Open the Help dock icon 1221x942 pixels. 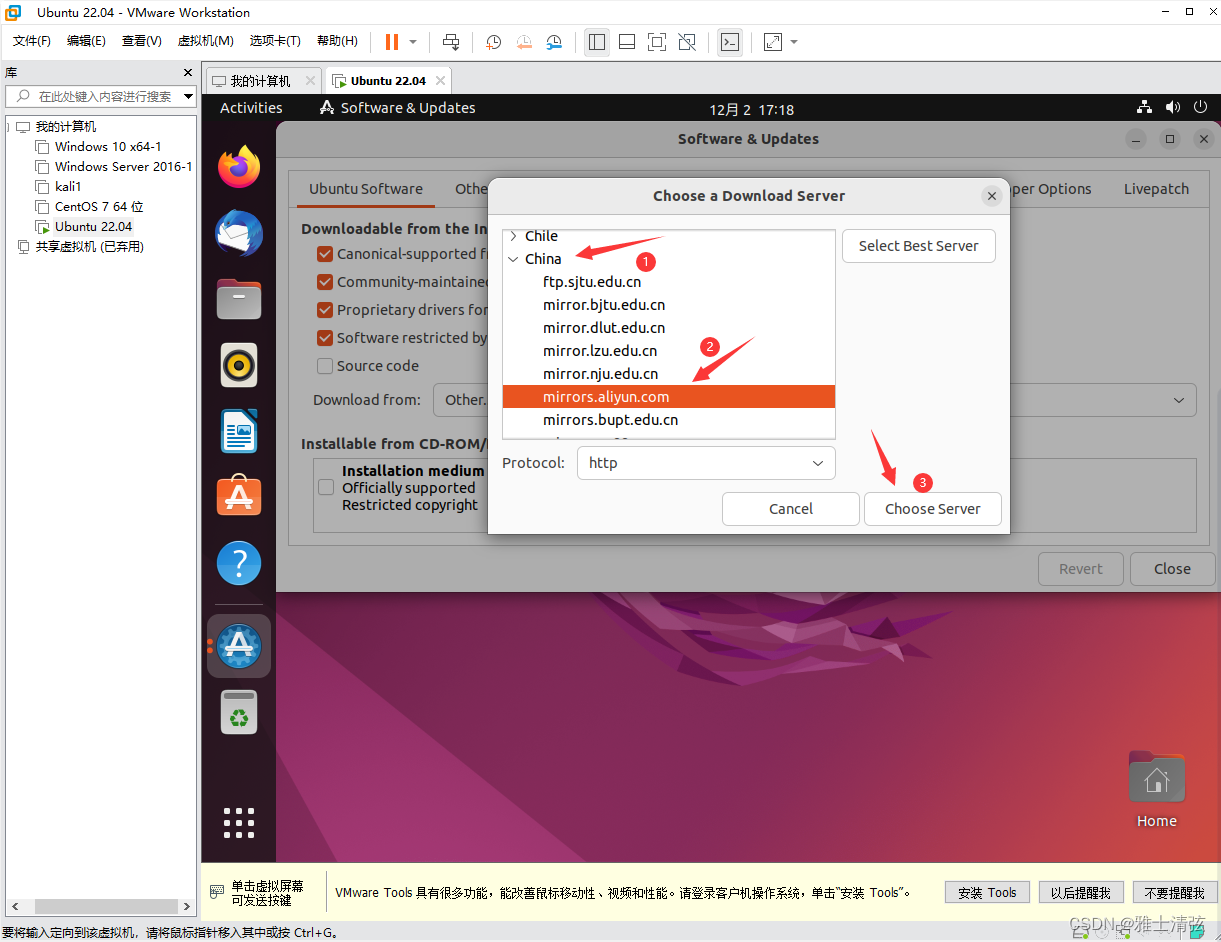point(239,564)
